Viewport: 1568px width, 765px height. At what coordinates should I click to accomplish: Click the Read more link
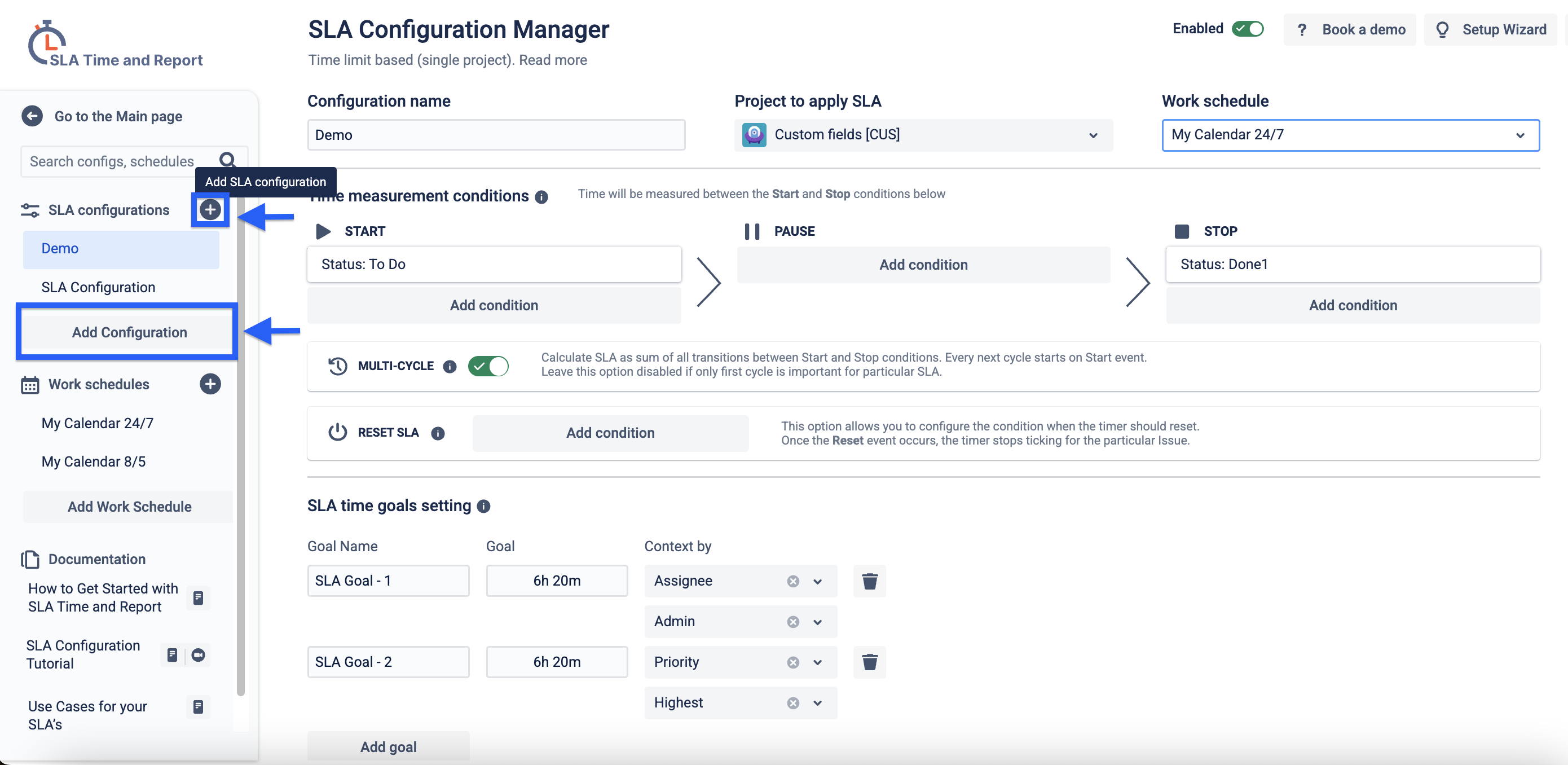click(x=553, y=60)
